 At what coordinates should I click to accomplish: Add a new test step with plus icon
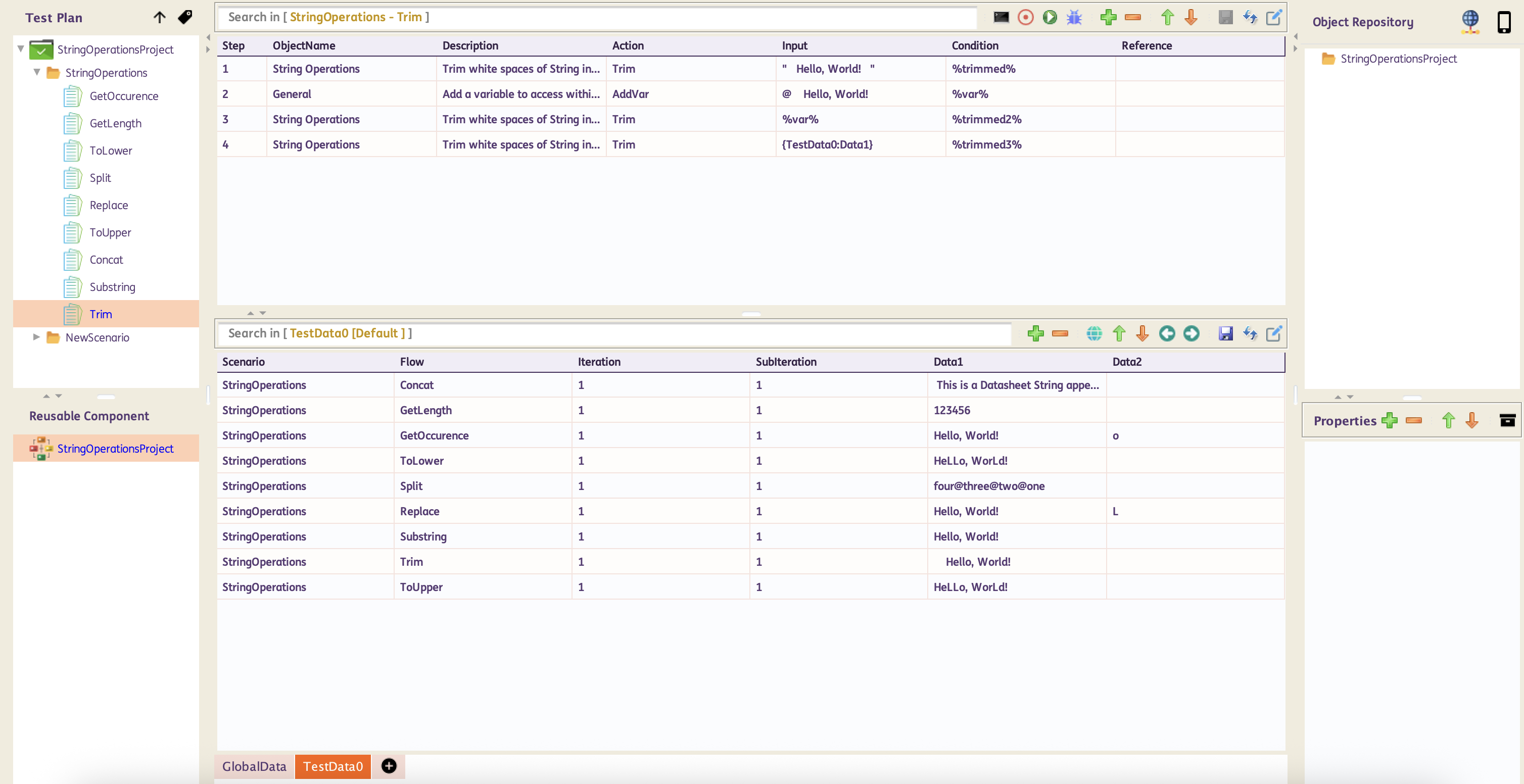click(1108, 17)
